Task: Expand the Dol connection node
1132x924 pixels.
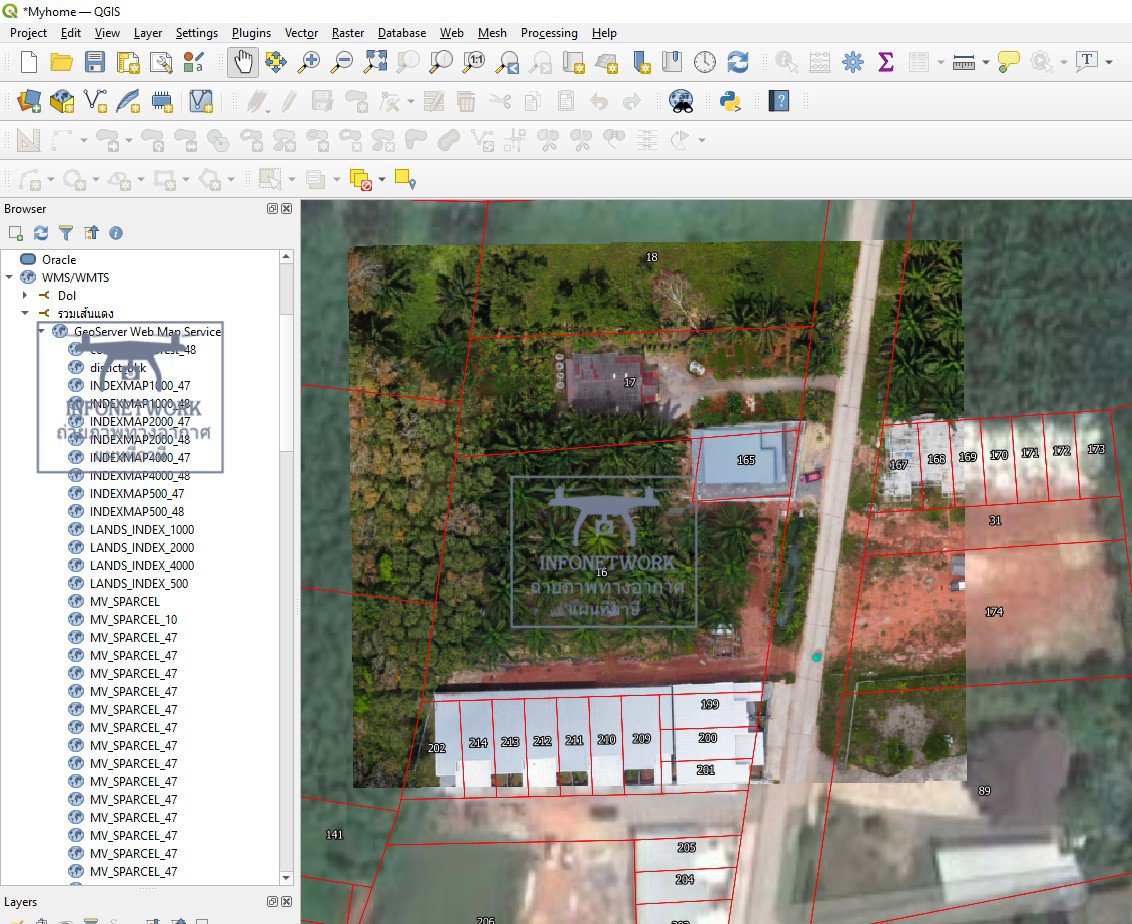Action: pyautogui.click(x=25, y=295)
